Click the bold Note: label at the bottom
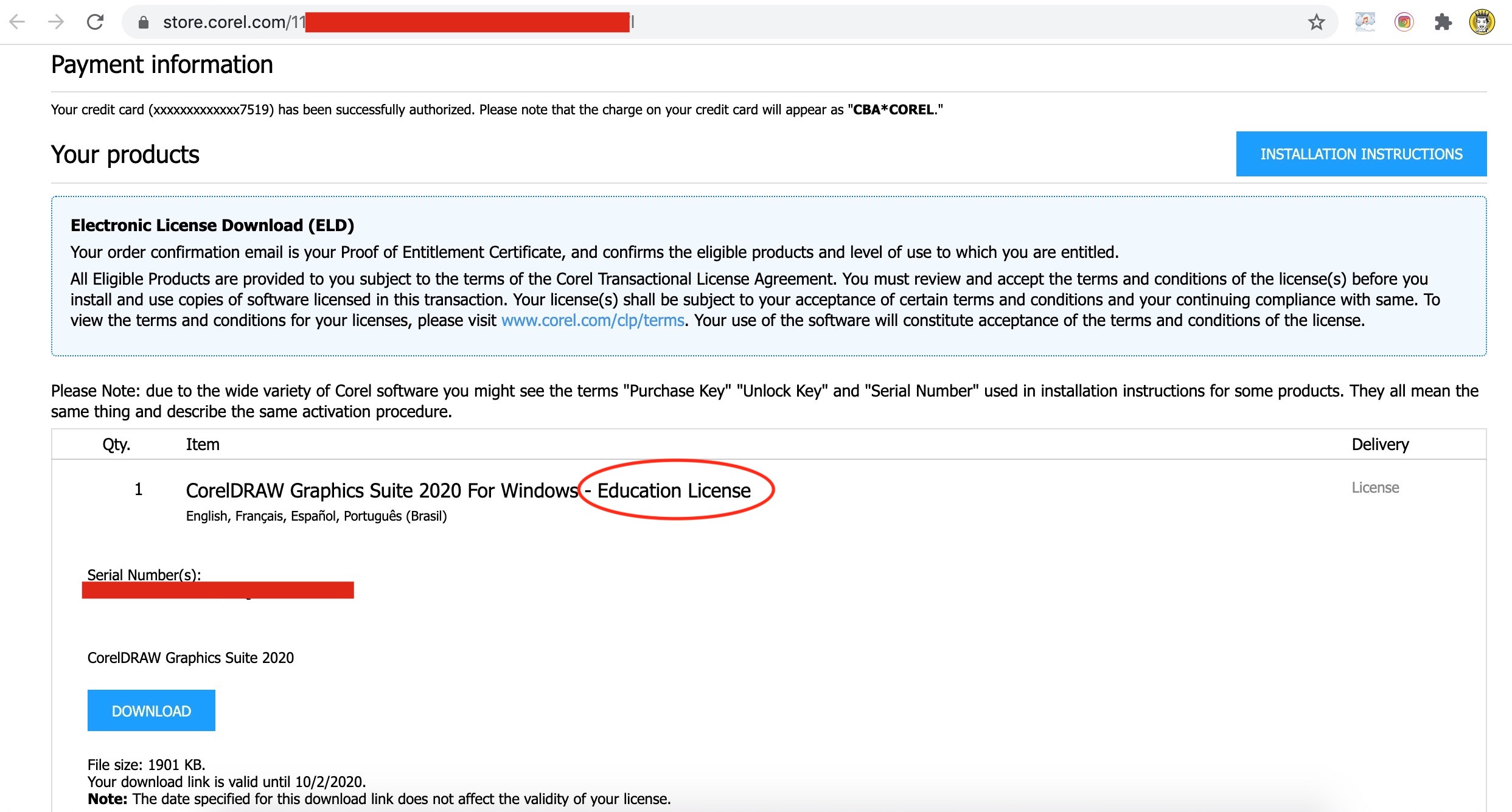The width and height of the screenshot is (1512, 812). (x=108, y=799)
